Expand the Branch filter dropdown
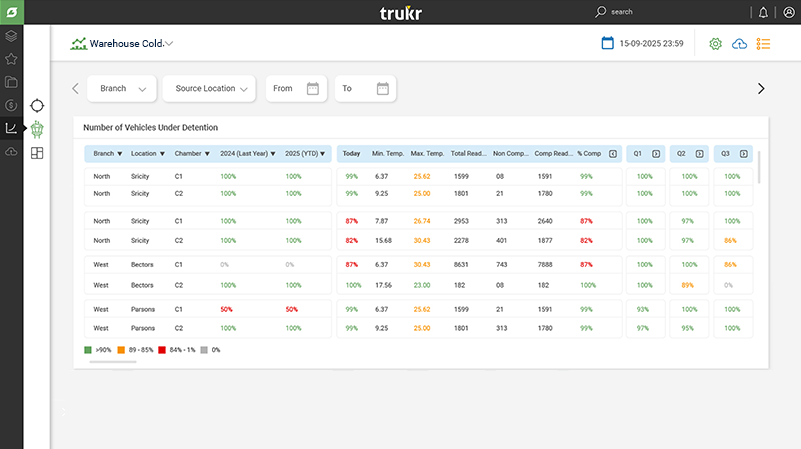The width and height of the screenshot is (801, 449). coord(122,89)
